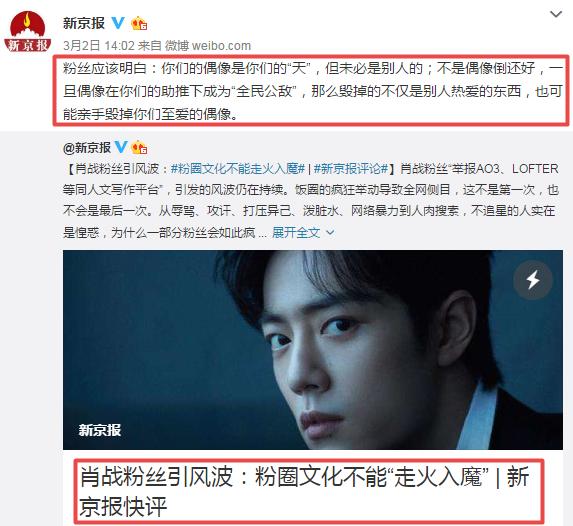Open the post options chevron menu
Screen dimensions: 573x526
point(556,14)
